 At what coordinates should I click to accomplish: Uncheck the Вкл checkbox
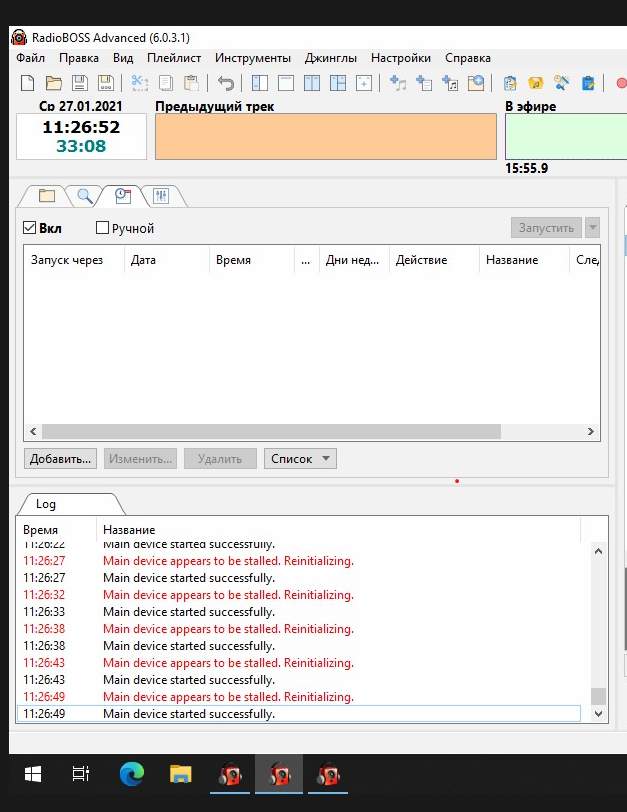pyautogui.click(x=30, y=228)
